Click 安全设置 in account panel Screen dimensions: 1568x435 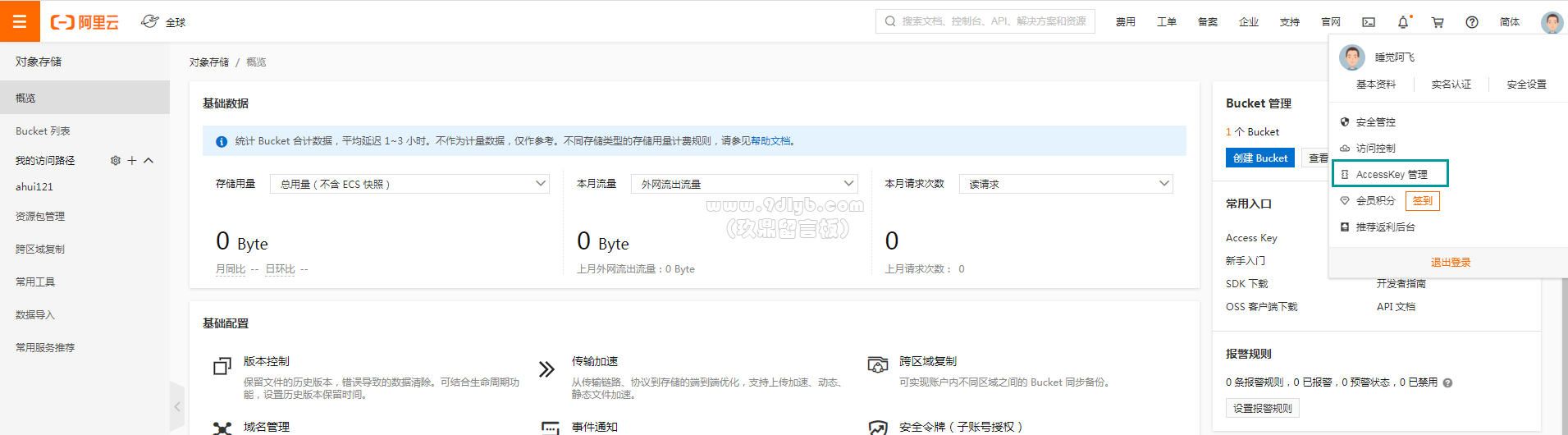point(1527,85)
